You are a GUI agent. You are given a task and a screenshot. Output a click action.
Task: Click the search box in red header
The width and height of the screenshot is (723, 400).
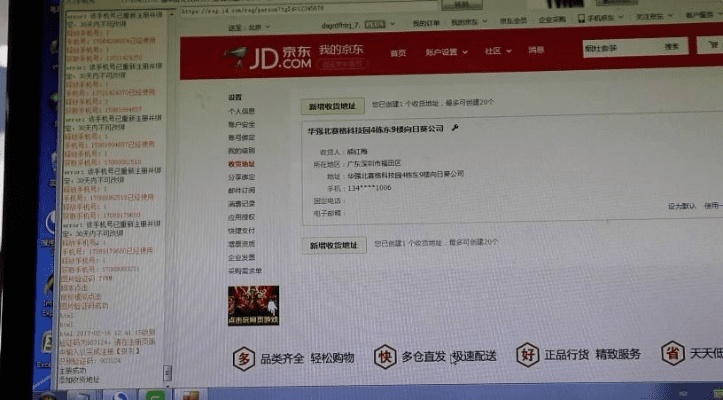(x=621, y=48)
